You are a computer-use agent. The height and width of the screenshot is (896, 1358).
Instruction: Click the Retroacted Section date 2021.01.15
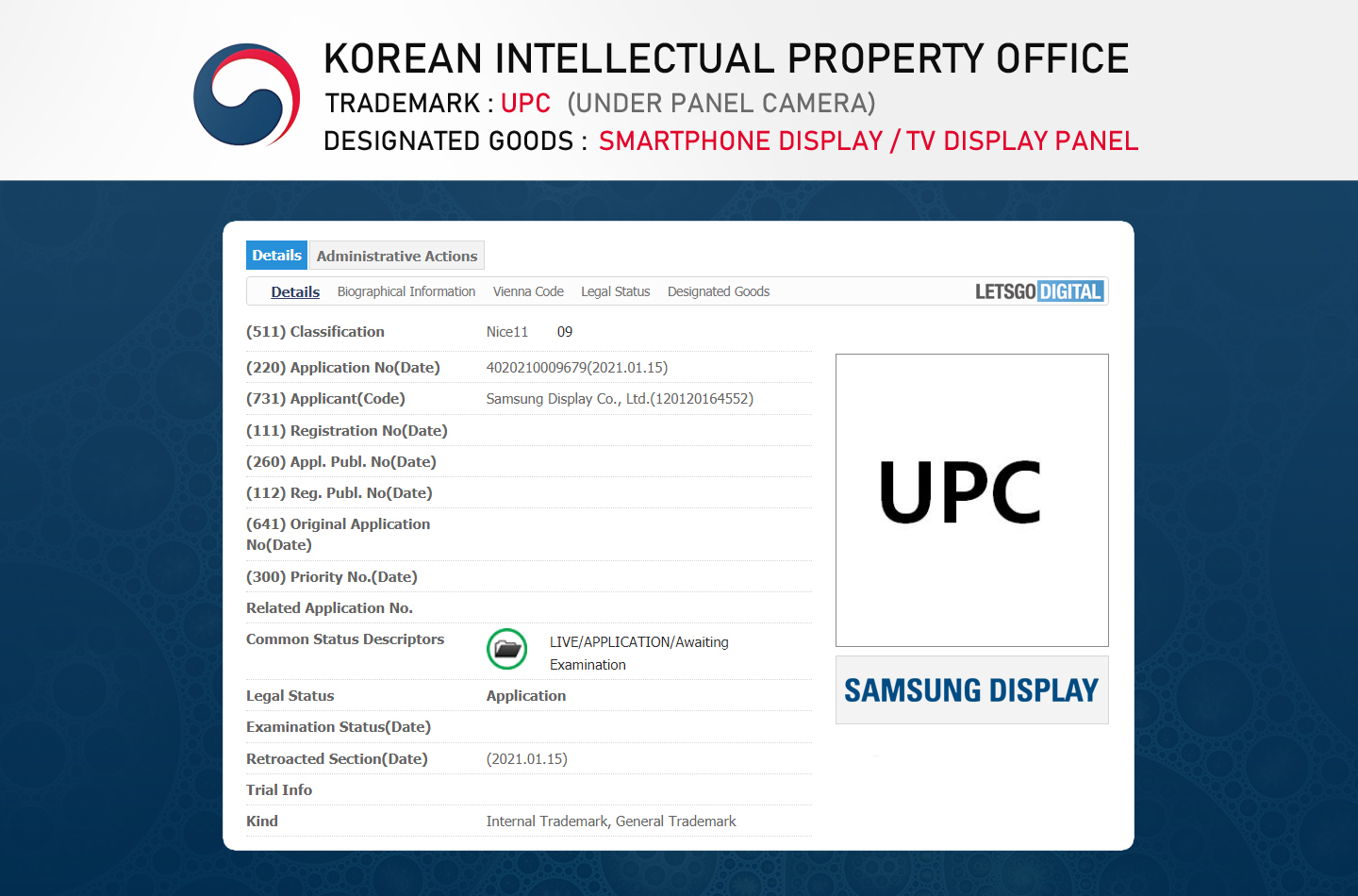click(x=526, y=759)
